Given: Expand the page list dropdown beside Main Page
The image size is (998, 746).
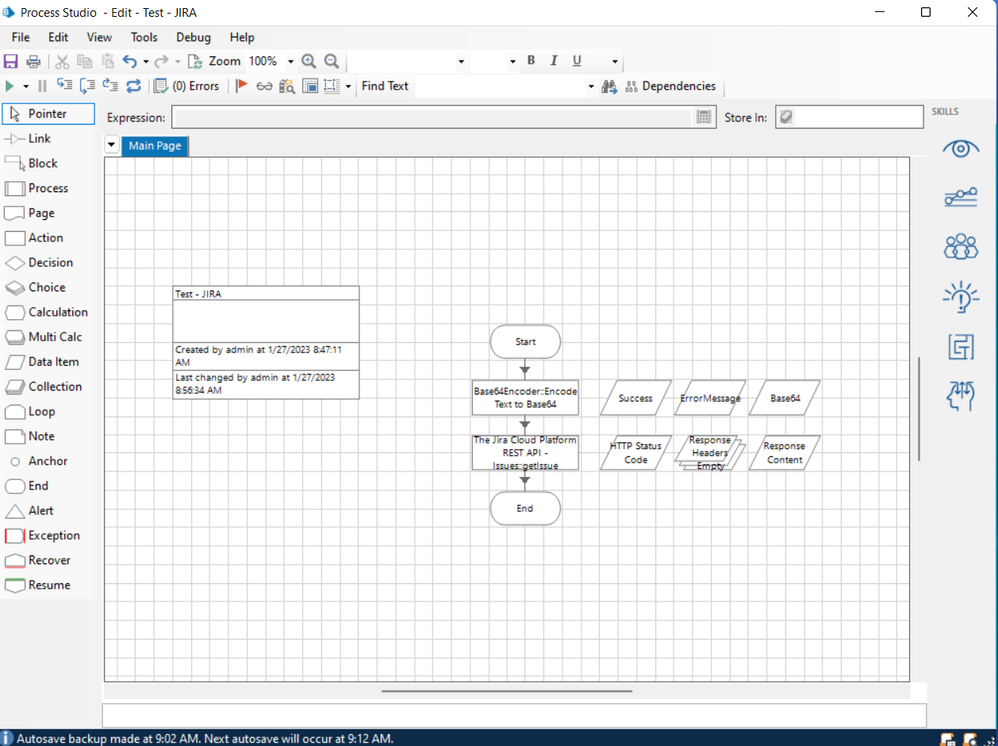Looking at the screenshot, I should click(112, 146).
